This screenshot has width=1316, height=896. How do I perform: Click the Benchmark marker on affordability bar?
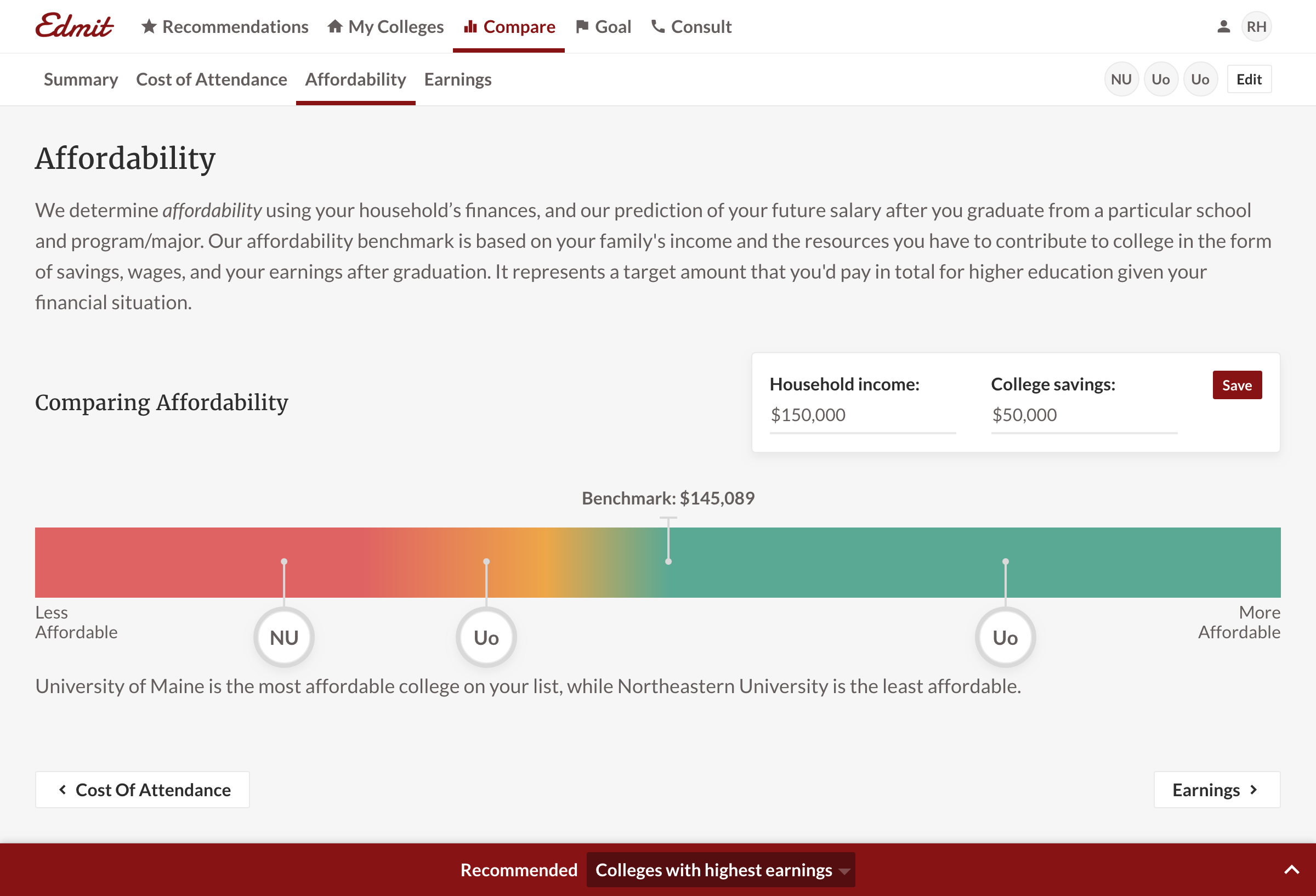(x=668, y=540)
